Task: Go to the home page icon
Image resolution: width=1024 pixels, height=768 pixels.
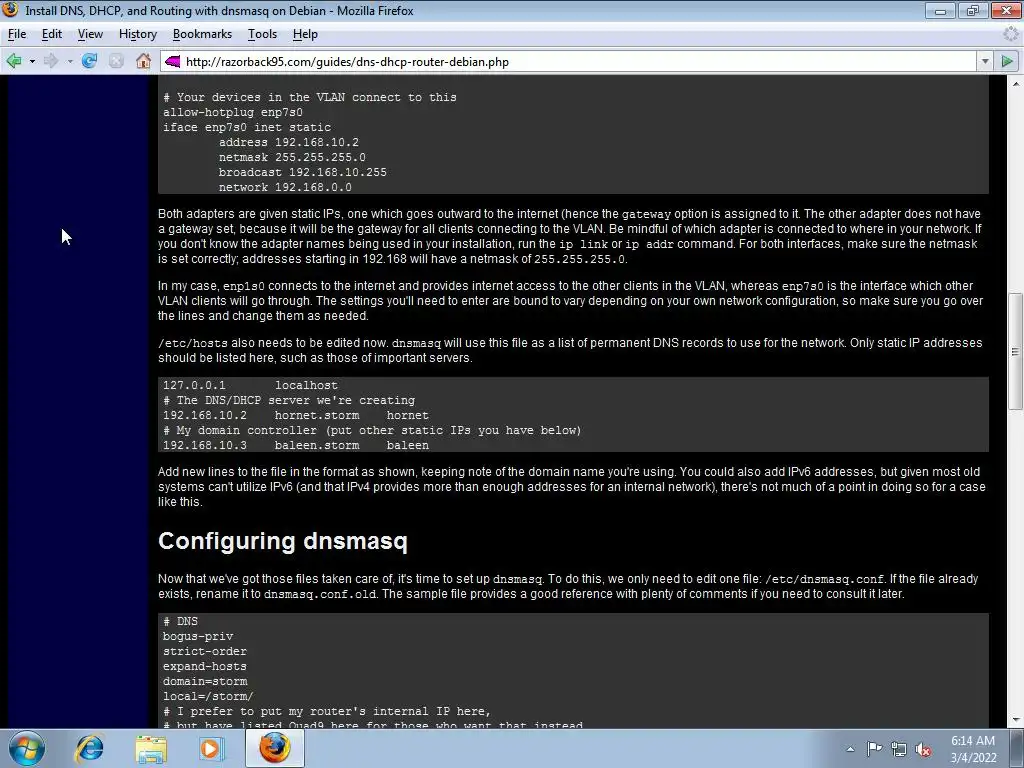Action: coord(144,61)
